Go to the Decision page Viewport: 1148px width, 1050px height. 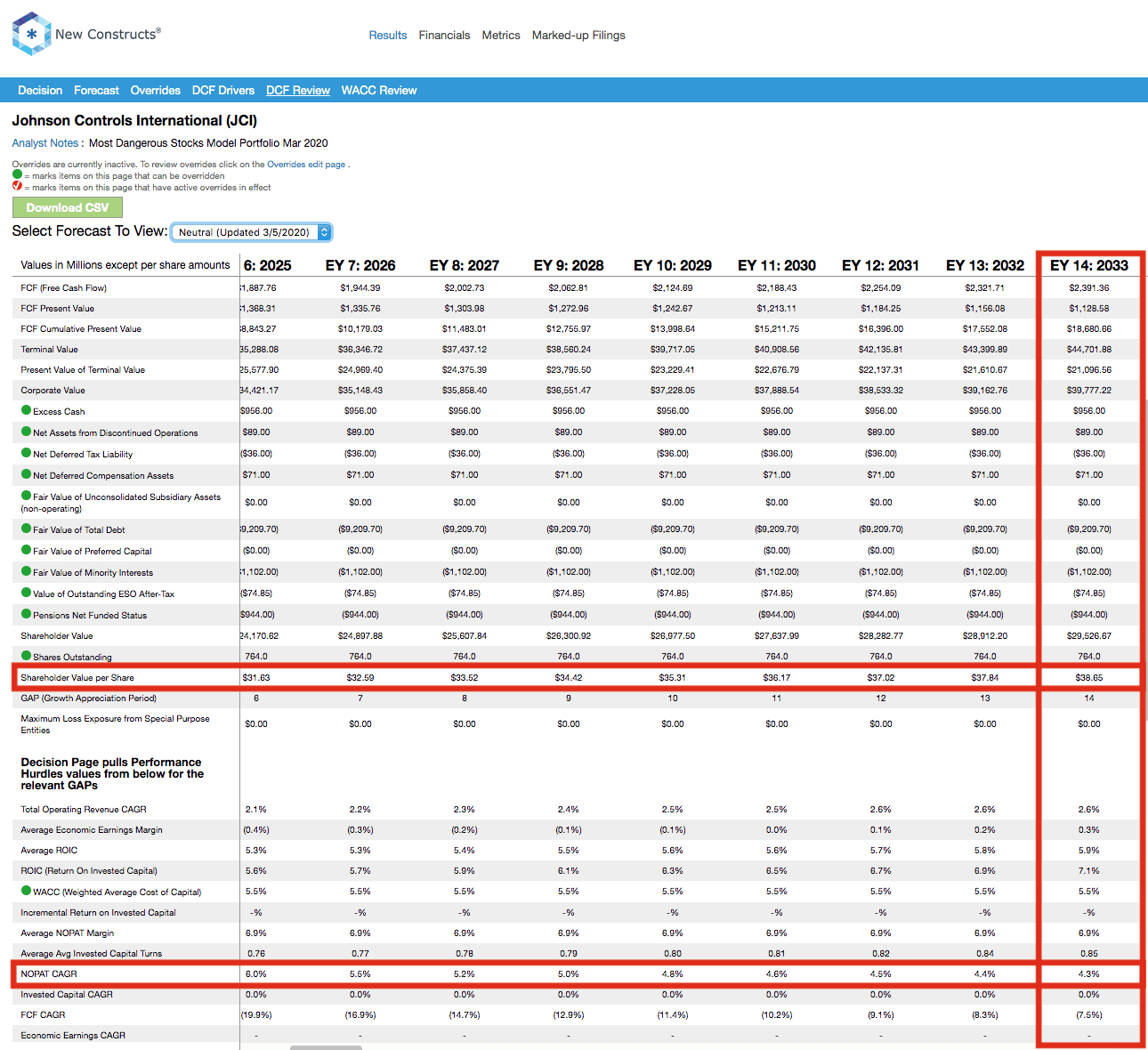pyautogui.click(x=40, y=90)
